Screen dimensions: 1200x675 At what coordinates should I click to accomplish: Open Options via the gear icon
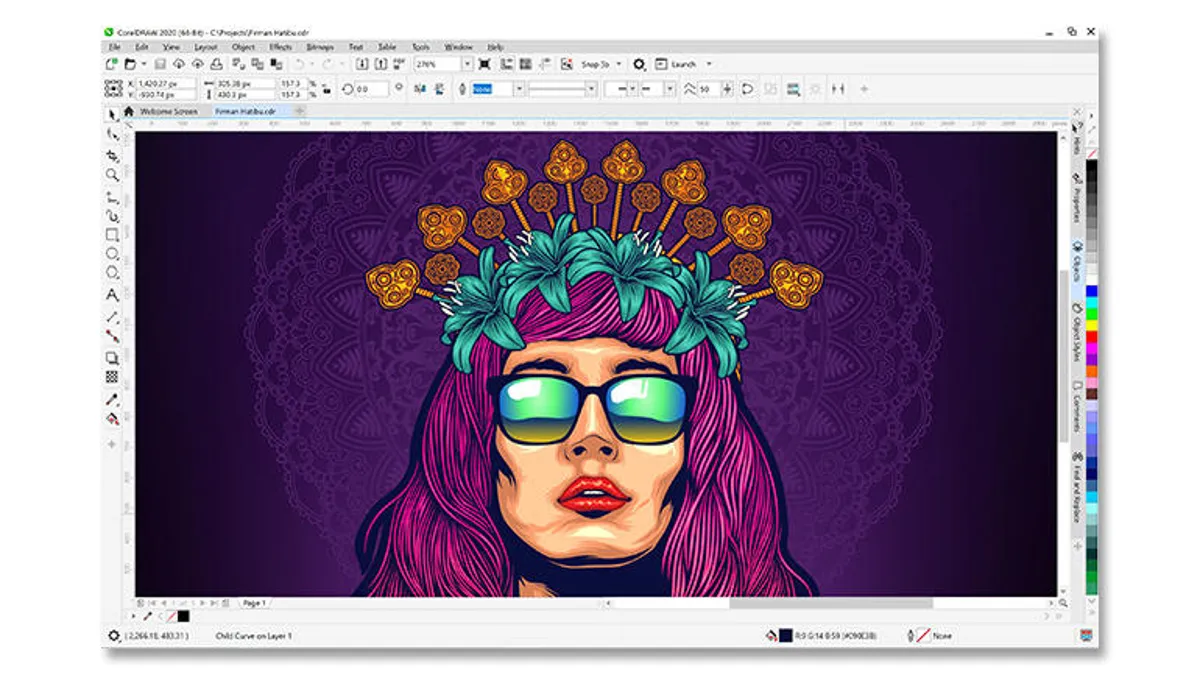[x=640, y=64]
